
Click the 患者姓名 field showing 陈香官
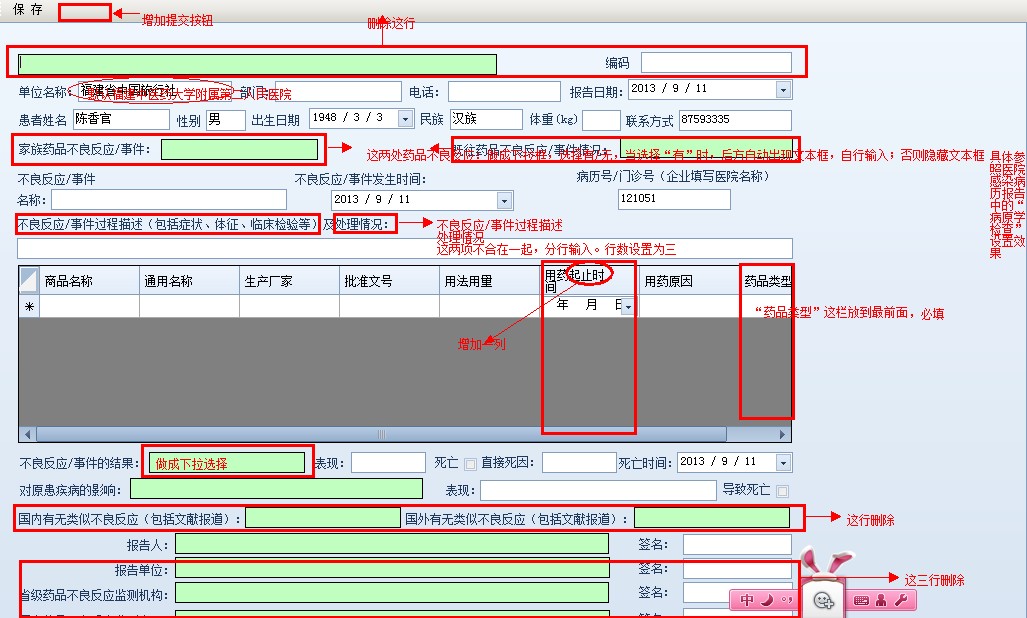pos(121,119)
